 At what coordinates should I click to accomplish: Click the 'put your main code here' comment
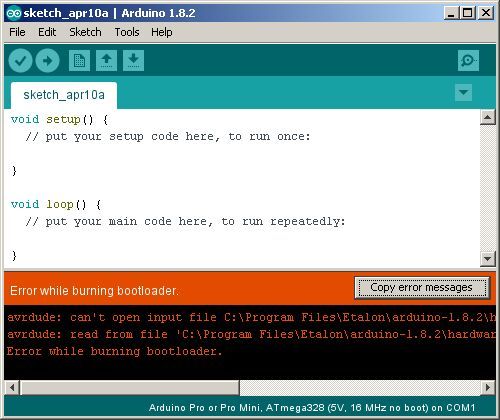(x=185, y=221)
